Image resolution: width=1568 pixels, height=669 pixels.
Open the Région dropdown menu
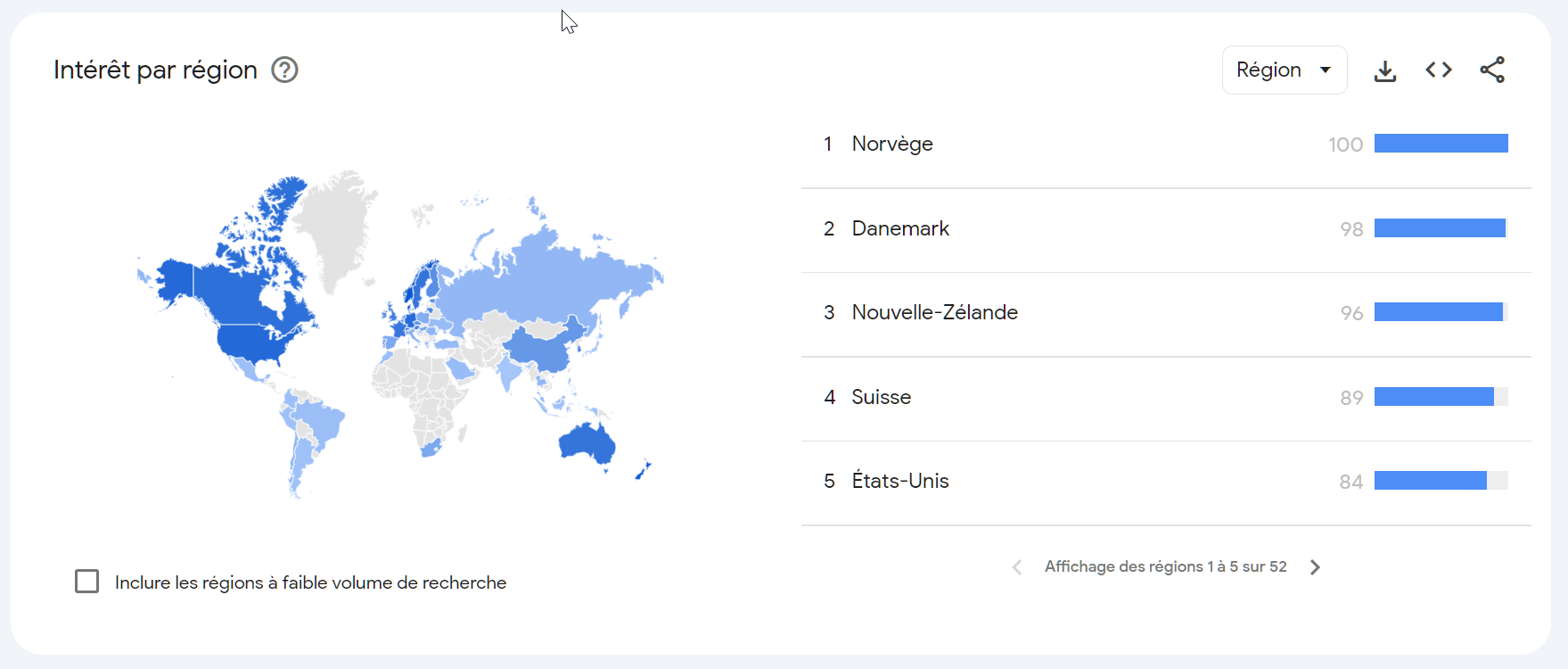coord(1284,70)
